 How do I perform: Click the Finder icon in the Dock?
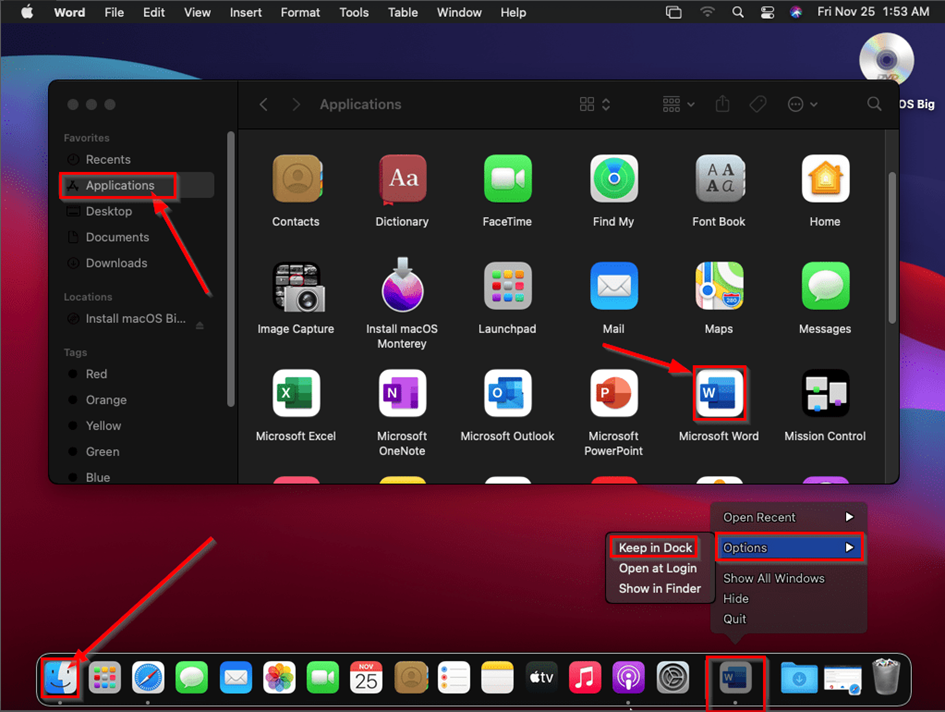(x=60, y=678)
